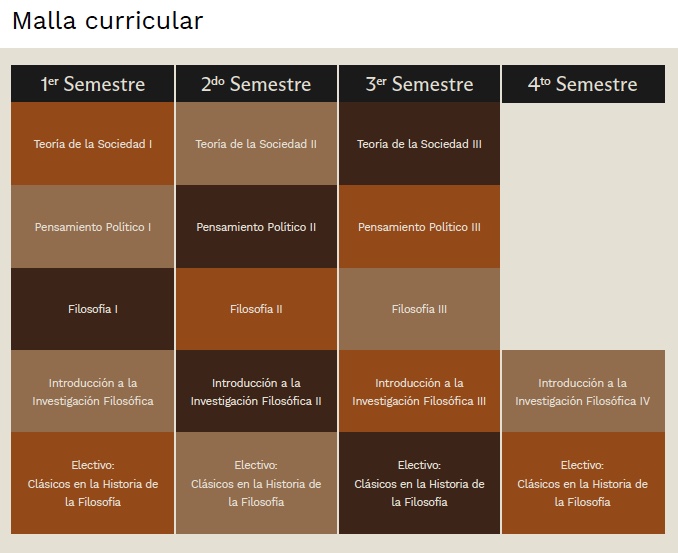Select the 3er Semestre header

419,84
